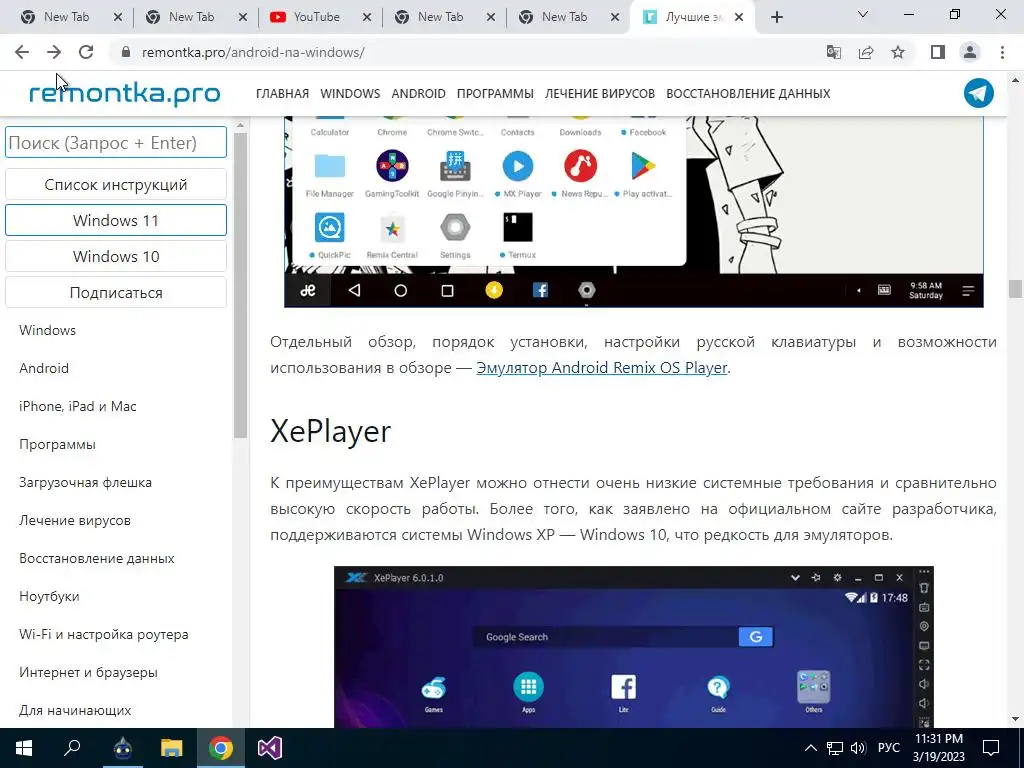Switch the РУС input language
The width and height of the screenshot is (1024, 768).
(x=889, y=748)
